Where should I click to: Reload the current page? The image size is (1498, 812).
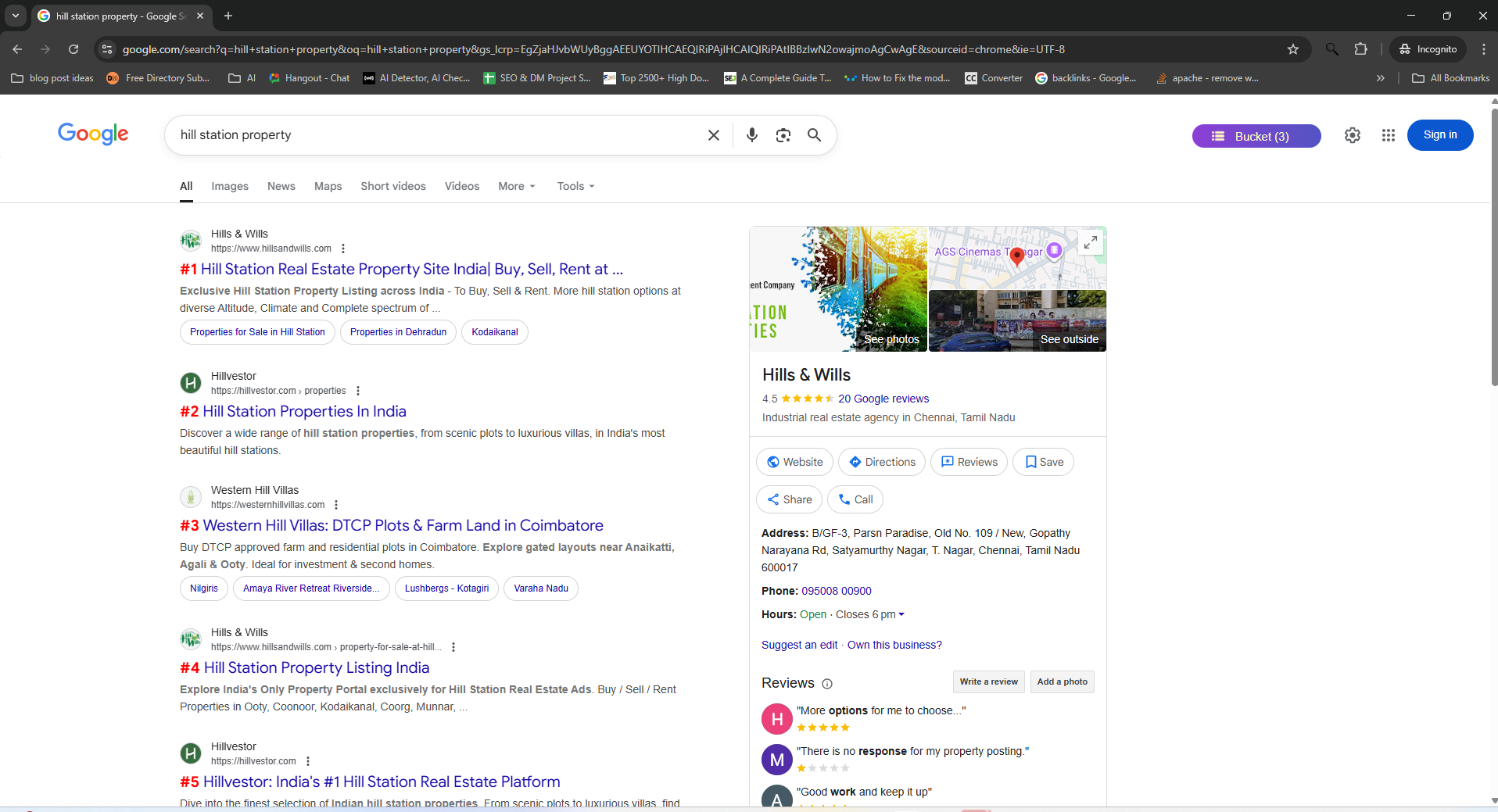pyautogui.click(x=73, y=49)
